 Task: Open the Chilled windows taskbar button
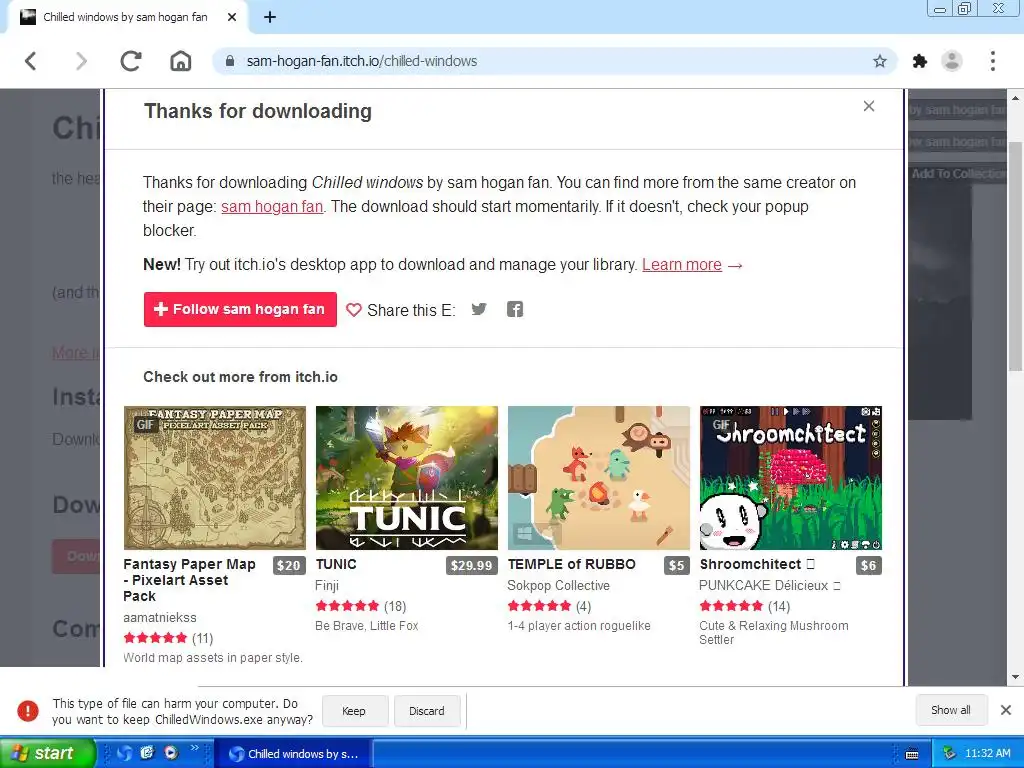[x=294, y=754]
